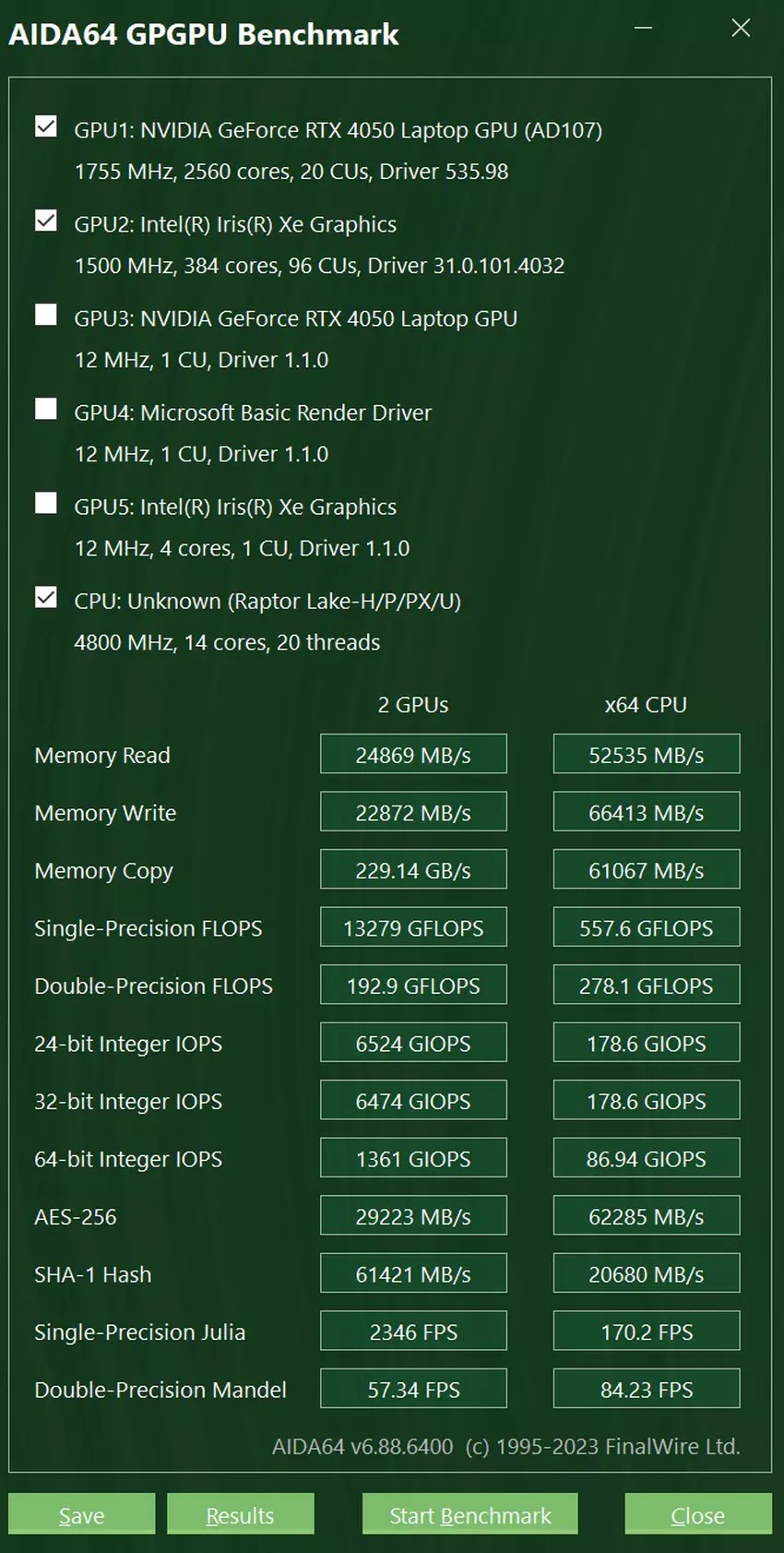Screen dimensions: 784x1553
Task: Click the GPU Single-Precision FLOPS result
Action: (x=413, y=928)
